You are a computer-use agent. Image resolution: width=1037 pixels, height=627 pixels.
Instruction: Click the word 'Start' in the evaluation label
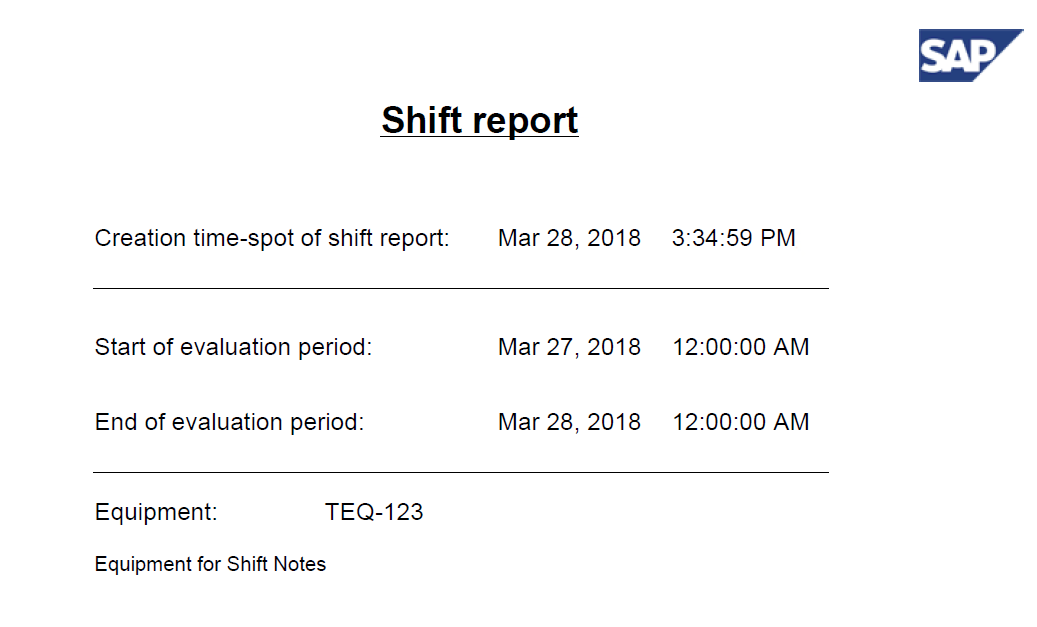118,348
